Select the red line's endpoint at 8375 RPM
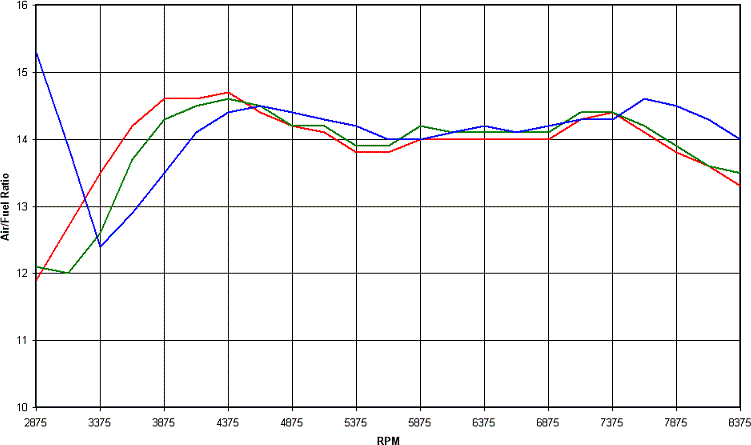Viewport: 751px width, 445px height. point(740,186)
